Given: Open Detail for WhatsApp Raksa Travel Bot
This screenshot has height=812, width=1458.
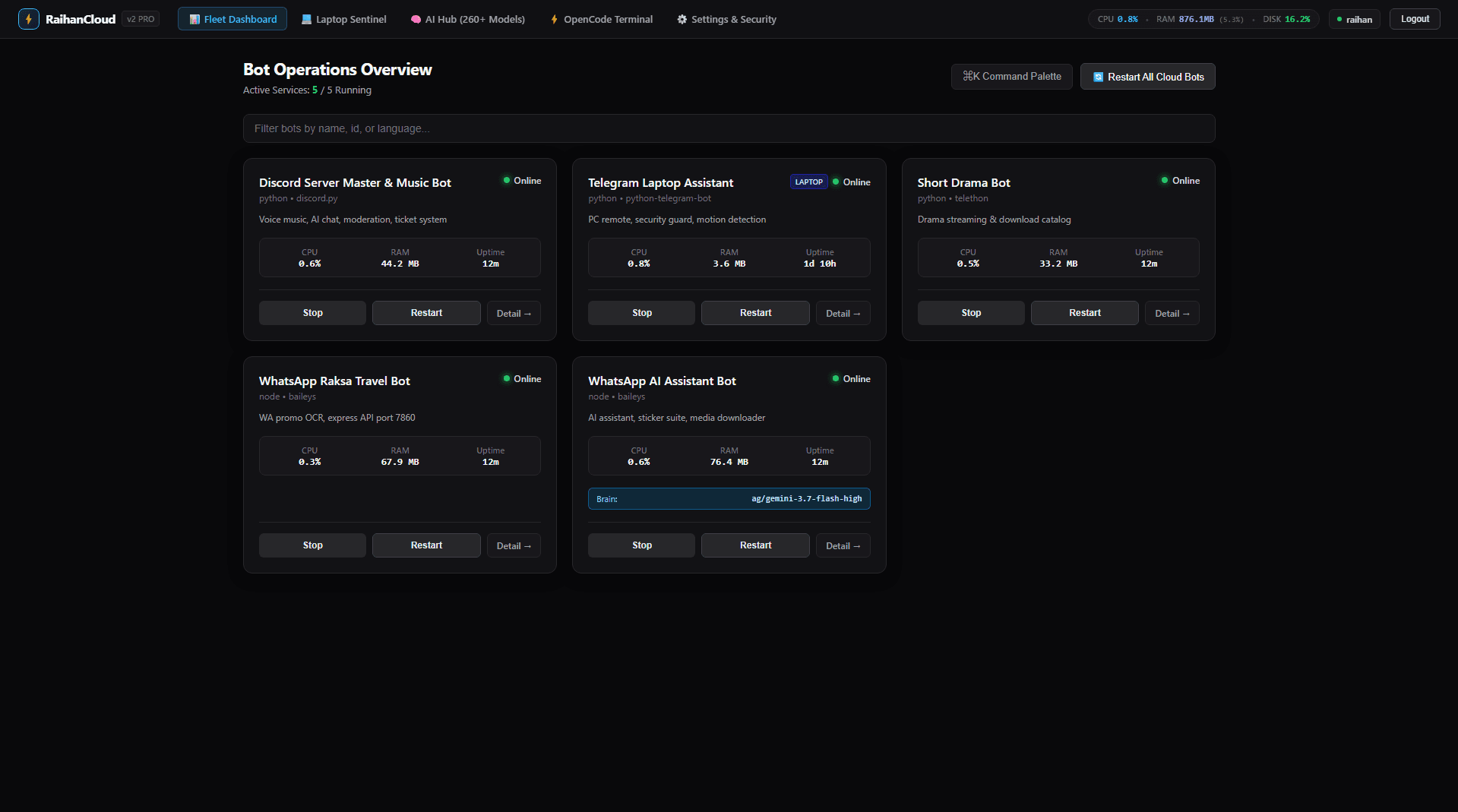Looking at the screenshot, I should [x=514, y=545].
